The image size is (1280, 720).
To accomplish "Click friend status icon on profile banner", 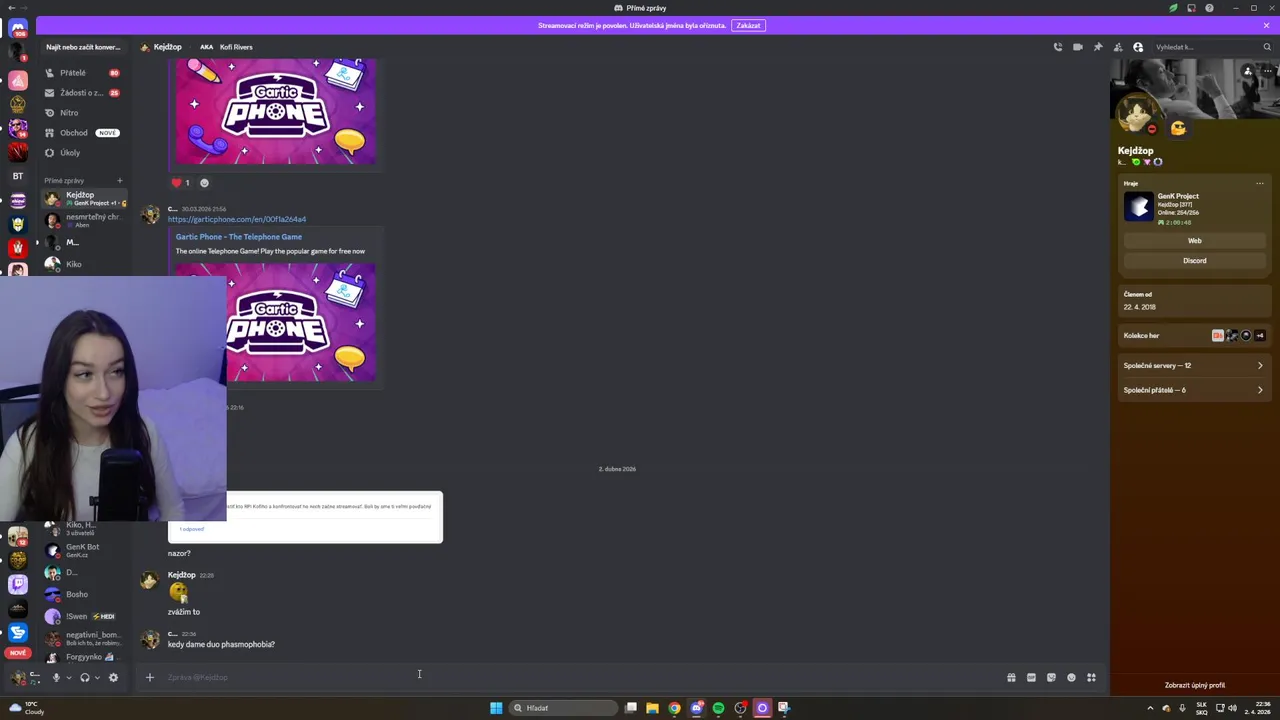I will [1247, 71].
